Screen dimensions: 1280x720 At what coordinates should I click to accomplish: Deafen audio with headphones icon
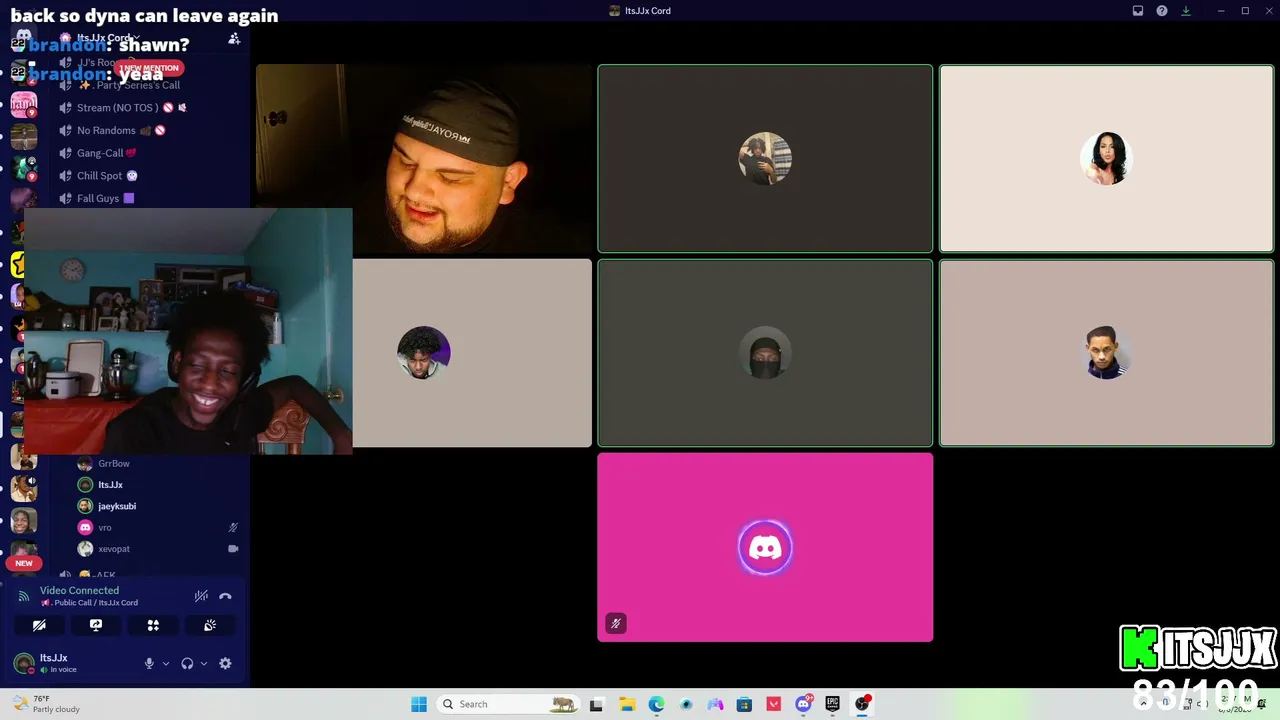187,663
